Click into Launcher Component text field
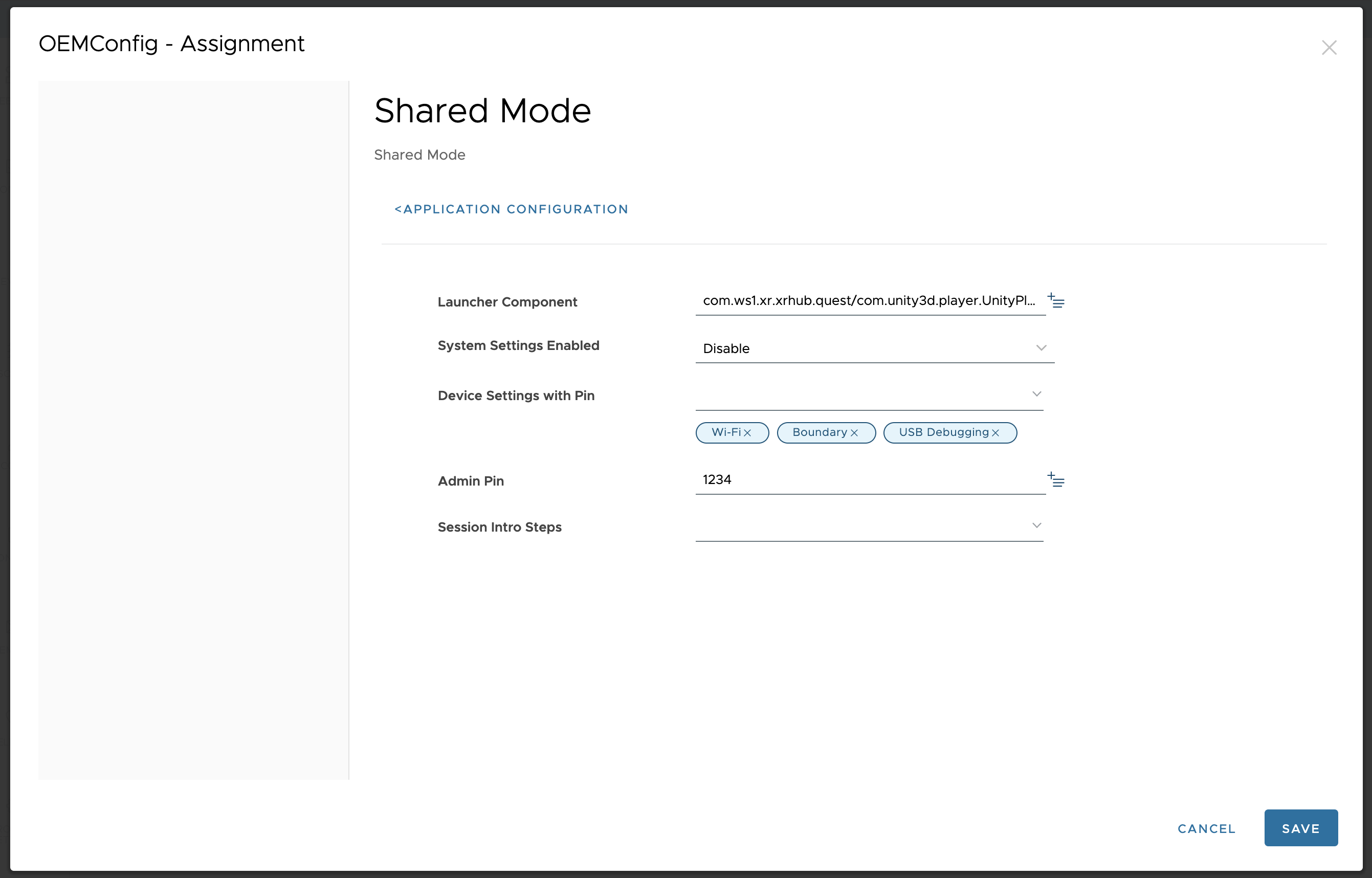The width and height of the screenshot is (1372, 878). (868, 301)
